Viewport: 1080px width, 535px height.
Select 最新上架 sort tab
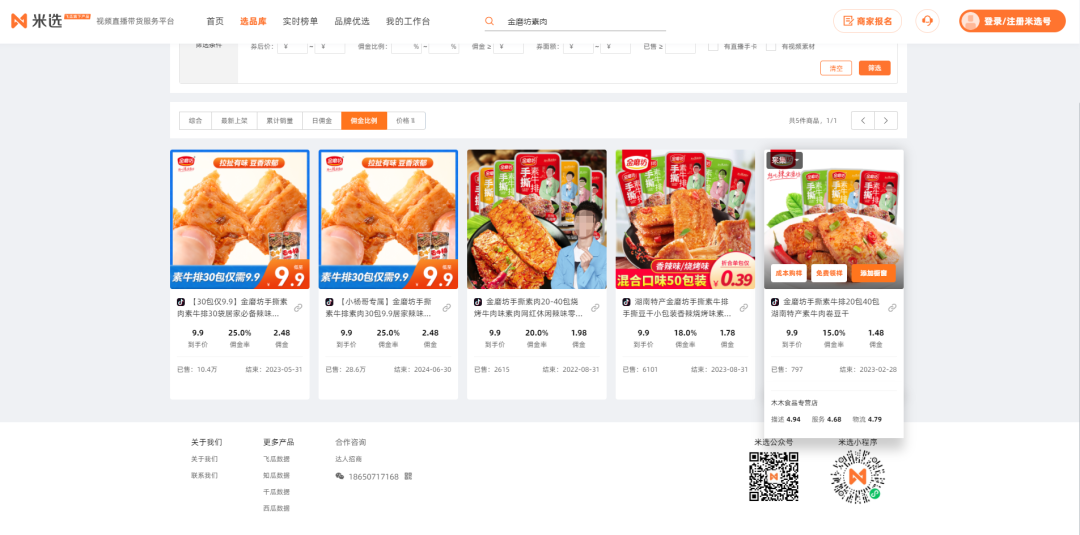click(234, 120)
